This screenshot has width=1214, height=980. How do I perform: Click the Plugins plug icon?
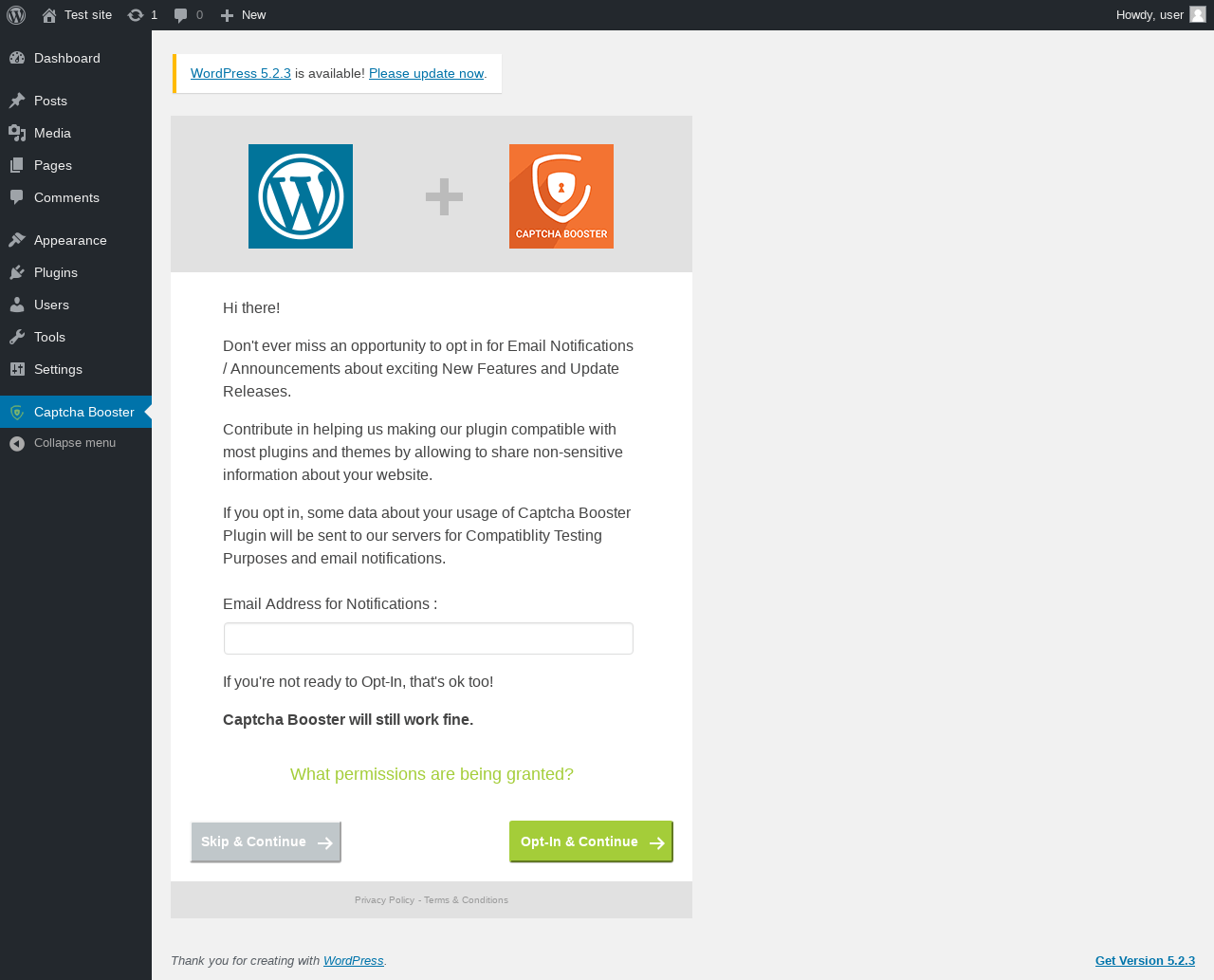(x=17, y=272)
